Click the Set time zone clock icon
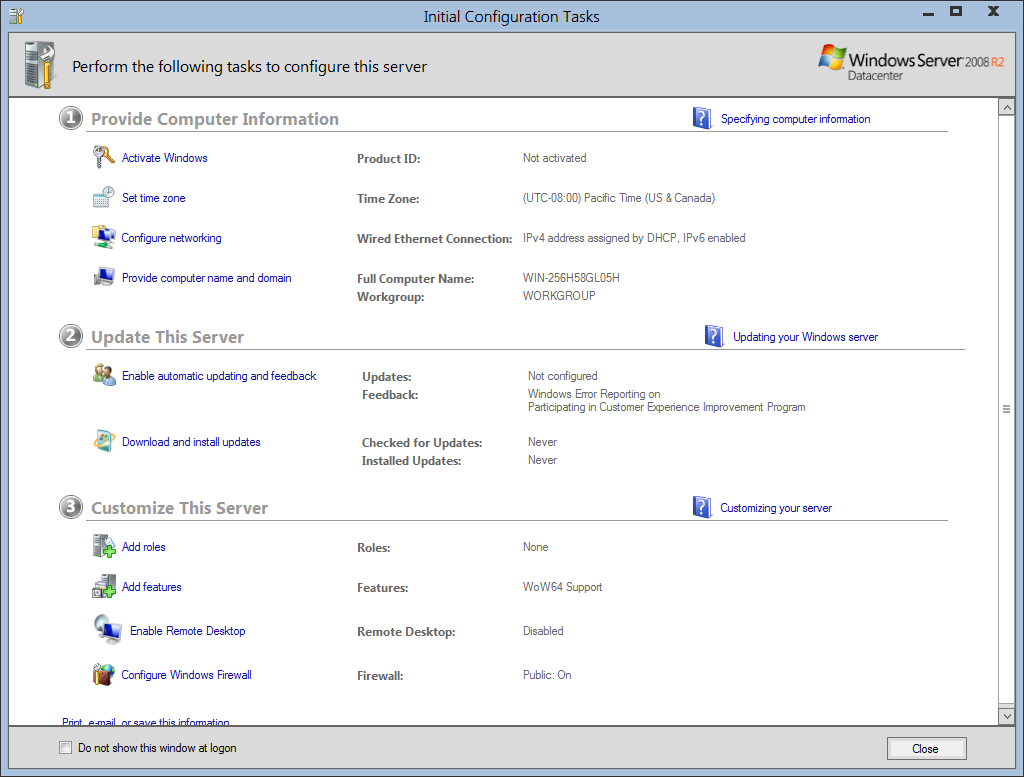This screenshot has height=778, width=1024. pyautogui.click(x=104, y=198)
